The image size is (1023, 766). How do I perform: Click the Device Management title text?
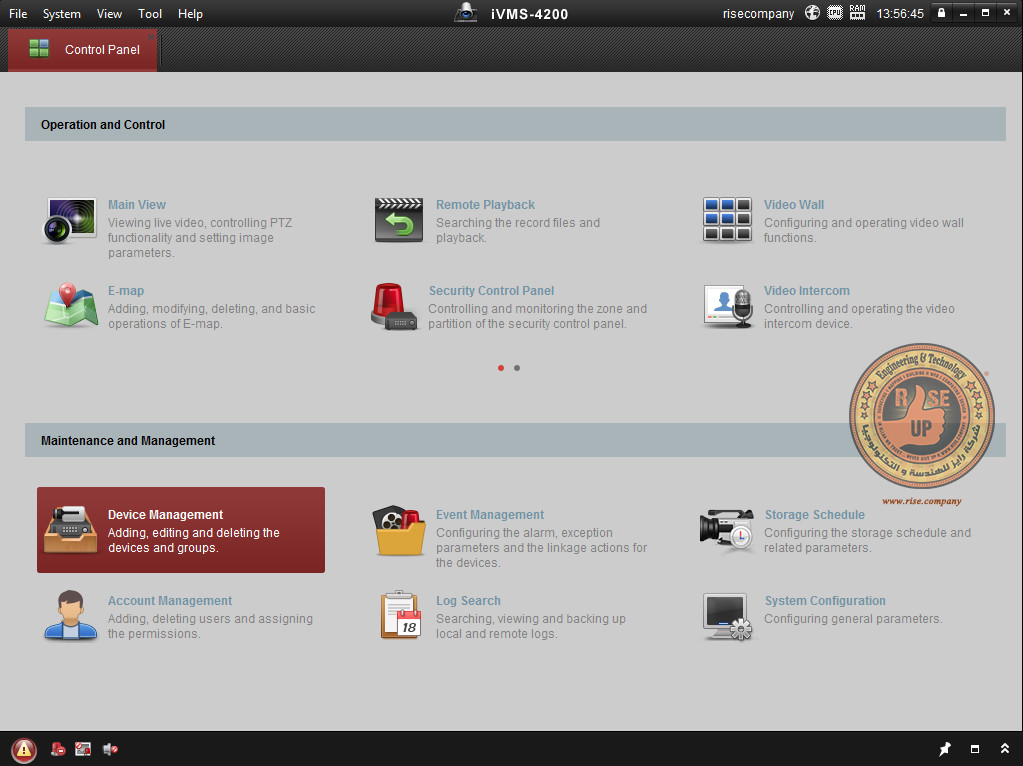coord(165,515)
